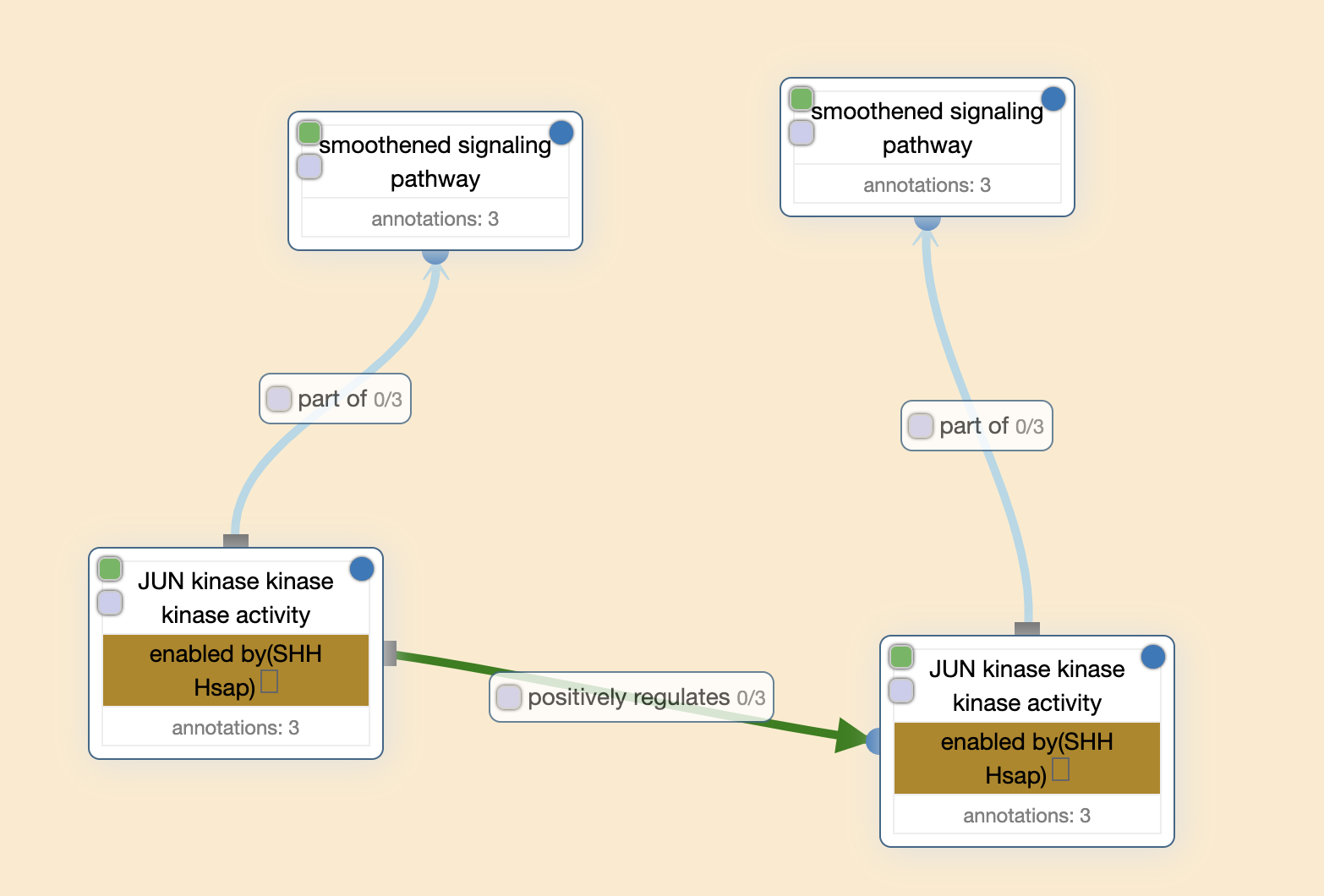Click title 'JUN kinase kinase kinase activity' of source node

236,598
